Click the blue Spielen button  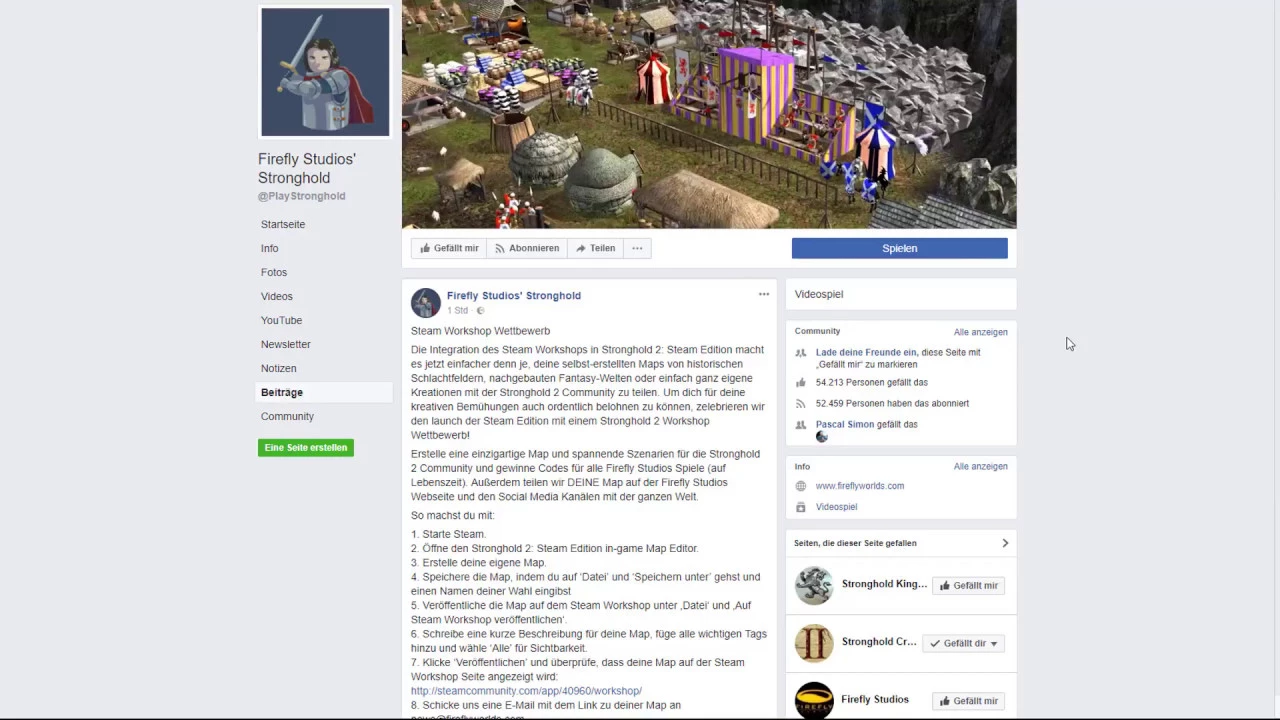click(x=899, y=248)
